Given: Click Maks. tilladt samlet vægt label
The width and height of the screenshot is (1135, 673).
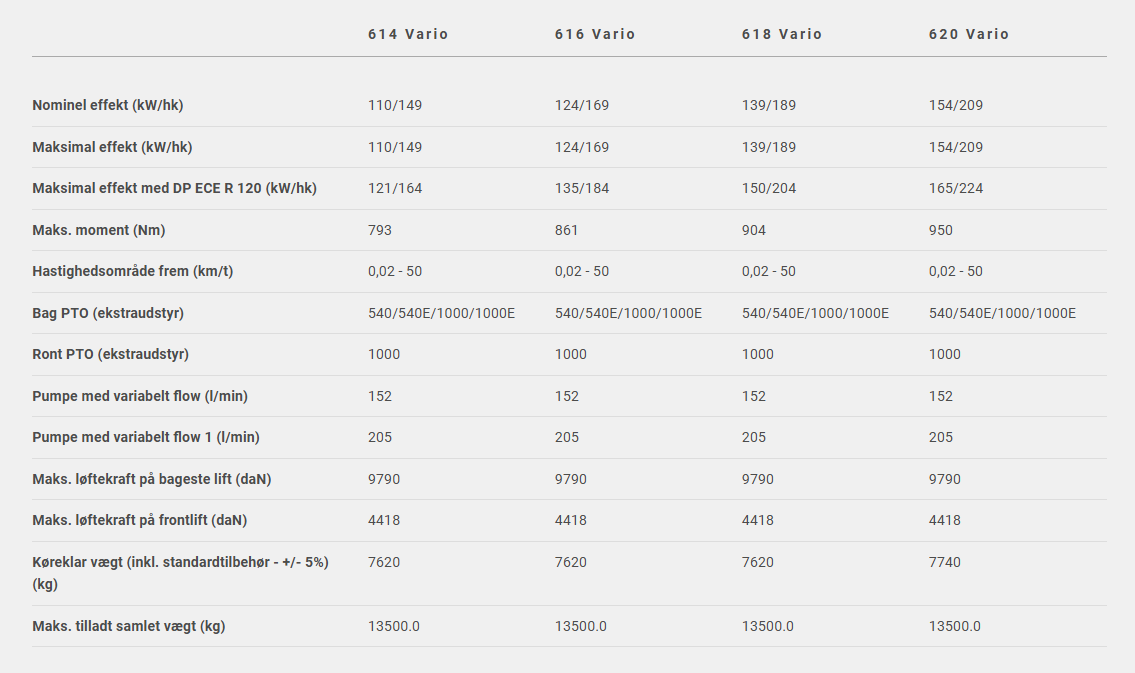Looking at the screenshot, I should point(129,626).
